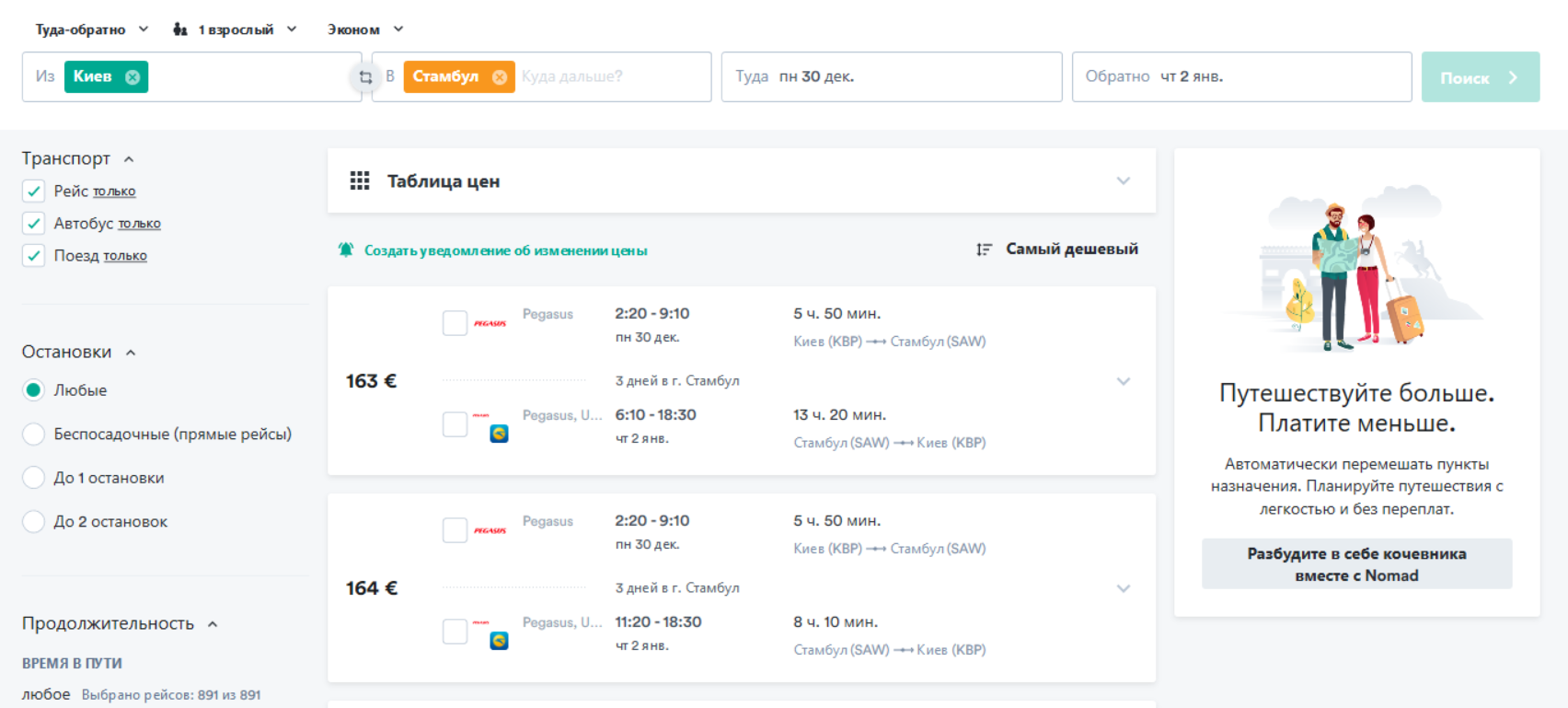Select Беспосадочные (прямые рейсы) radio option
The height and width of the screenshot is (708, 1568).
pos(34,435)
